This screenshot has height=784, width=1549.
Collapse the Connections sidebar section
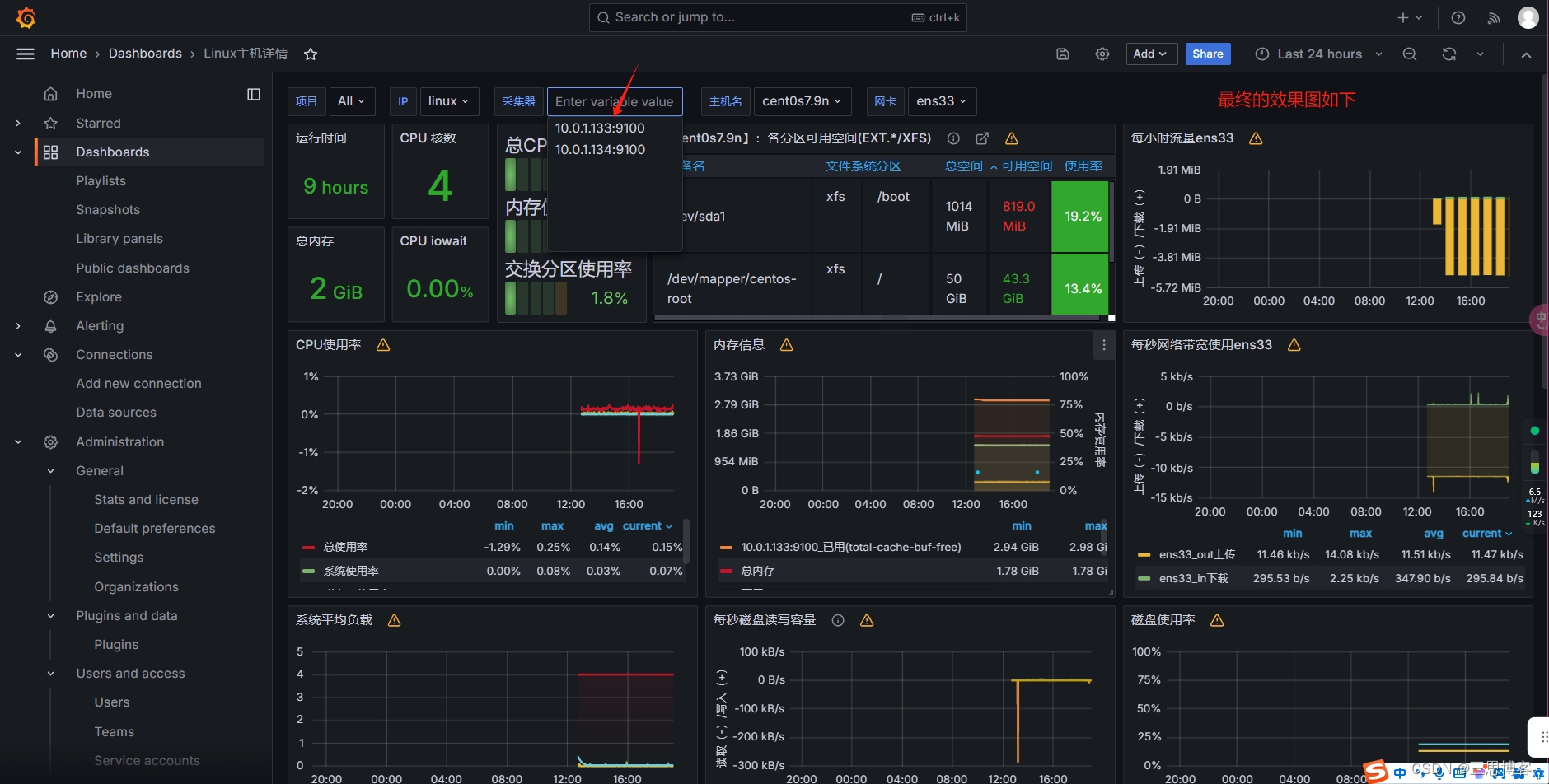pyautogui.click(x=18, y=355)
